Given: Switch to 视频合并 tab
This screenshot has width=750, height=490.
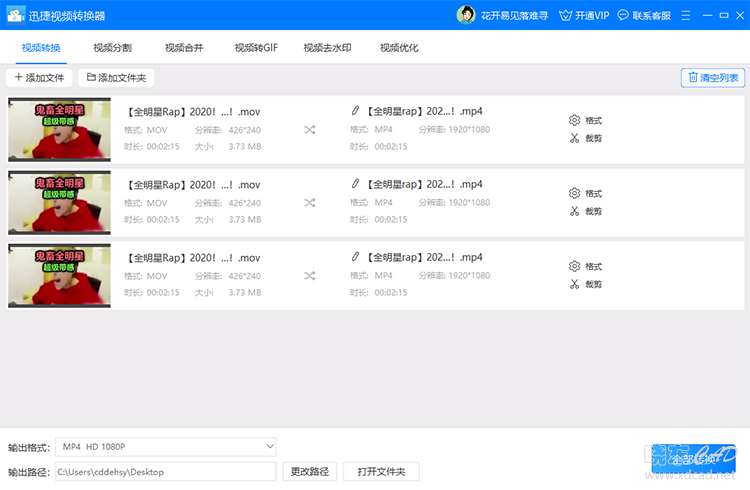Looking at the screenshot, I should click(x=184, y=48).
